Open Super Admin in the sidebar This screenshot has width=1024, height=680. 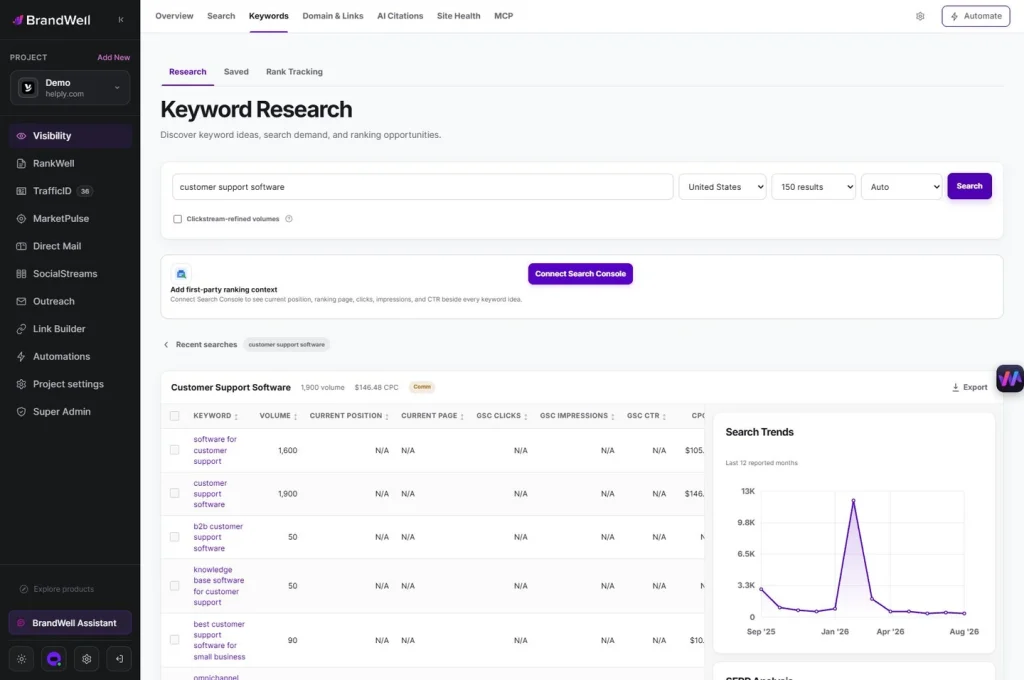(x=70, y=412)
